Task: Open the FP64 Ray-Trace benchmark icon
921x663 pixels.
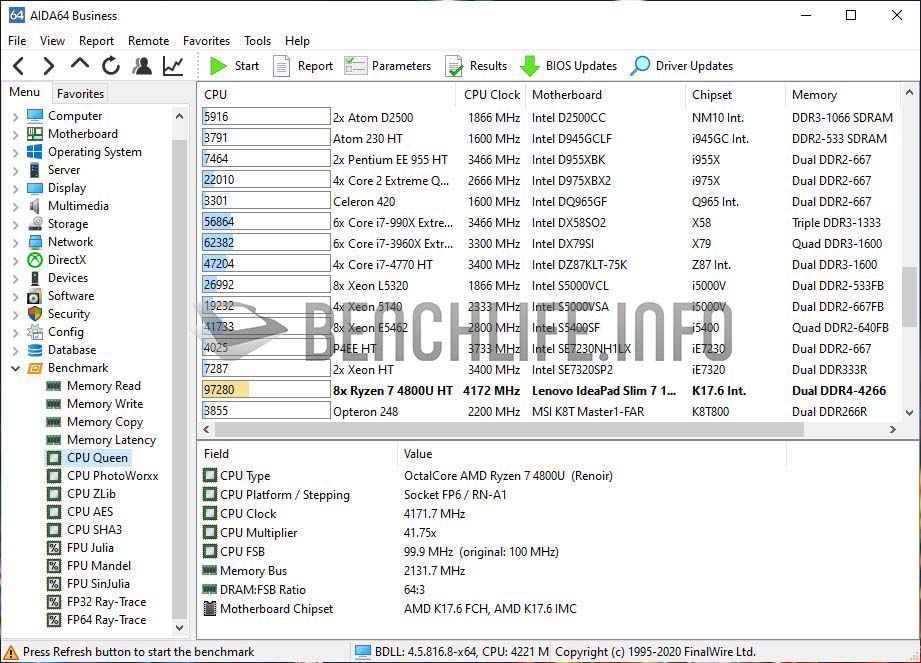Action: click(53, 620)
